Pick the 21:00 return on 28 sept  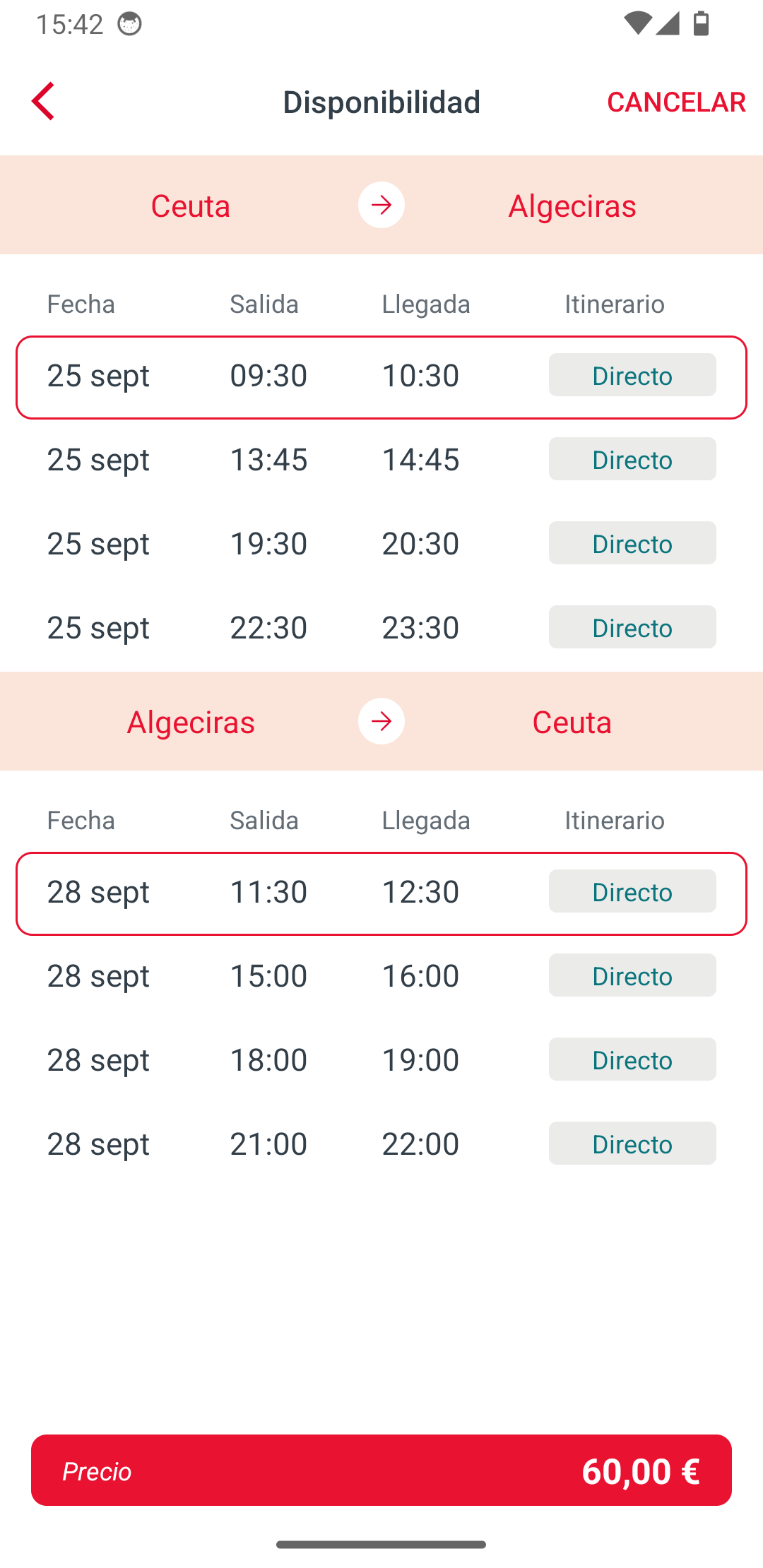[x=381, y=1144]
